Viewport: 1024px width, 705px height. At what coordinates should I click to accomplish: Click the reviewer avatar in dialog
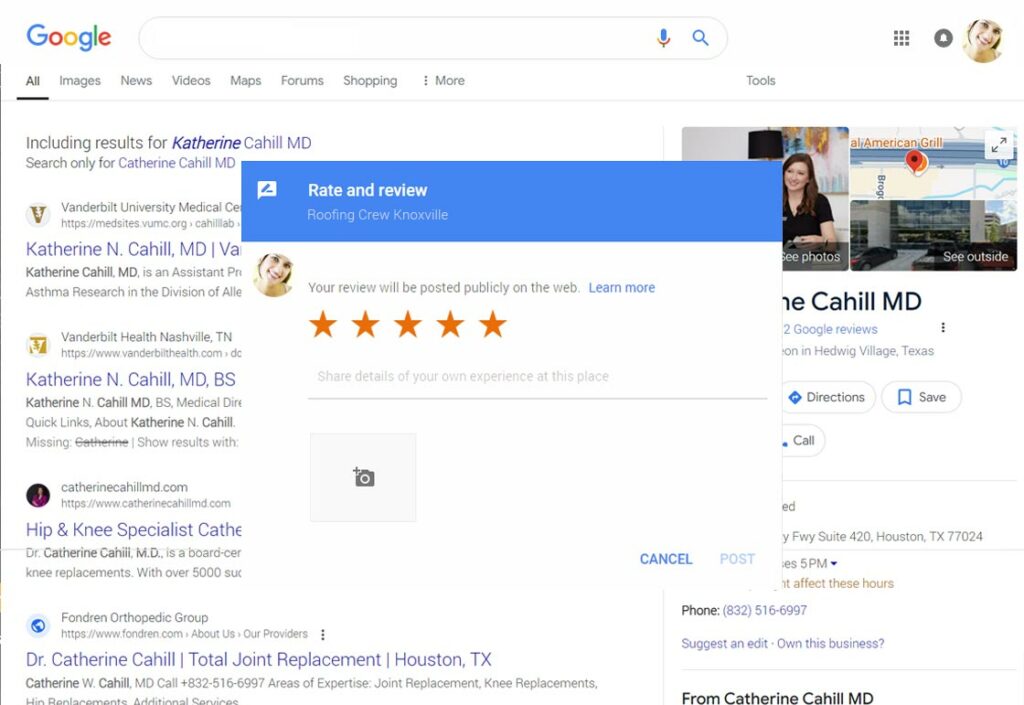(273, 275)
